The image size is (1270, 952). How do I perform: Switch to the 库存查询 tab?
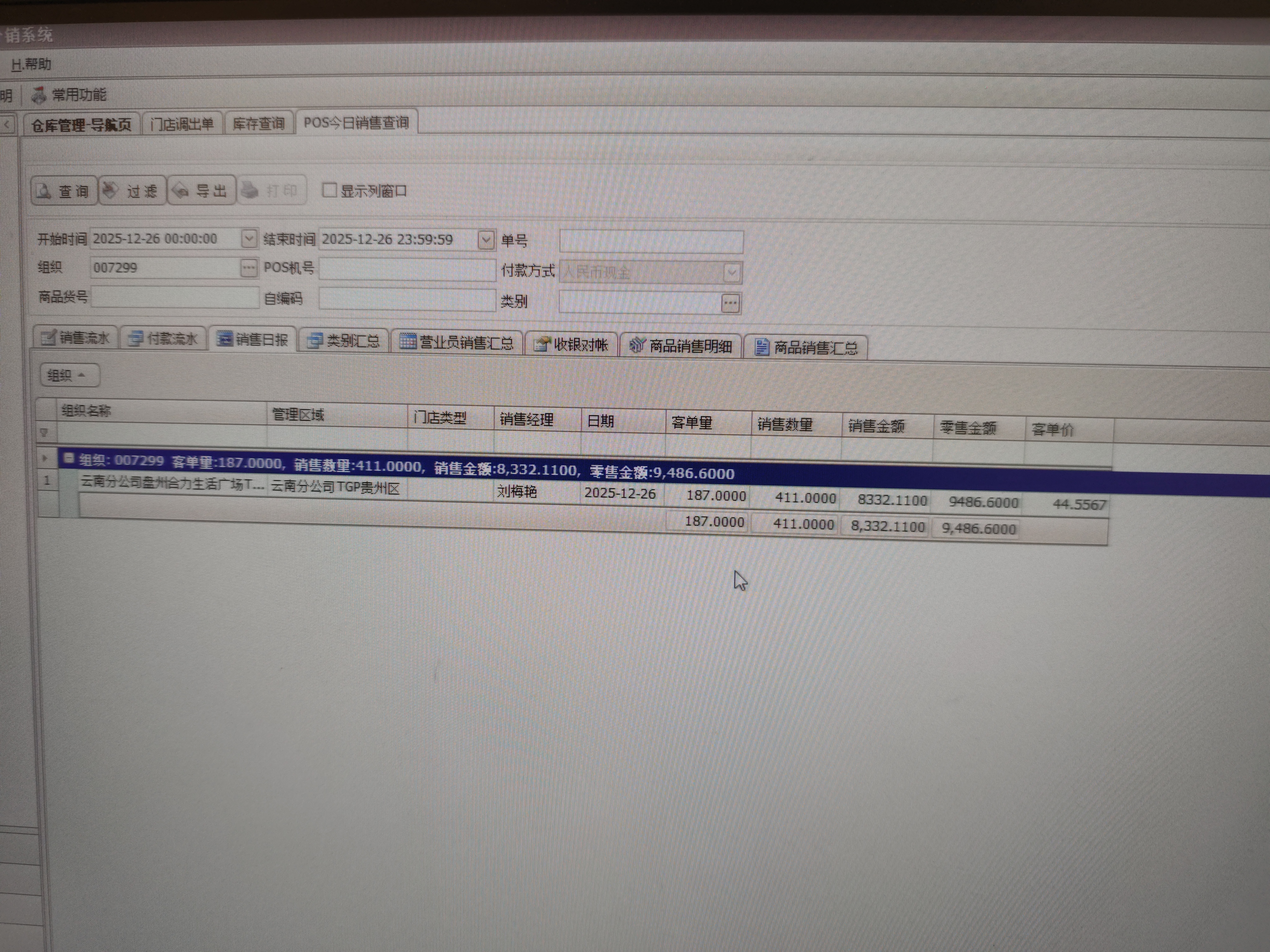(258, 123)
